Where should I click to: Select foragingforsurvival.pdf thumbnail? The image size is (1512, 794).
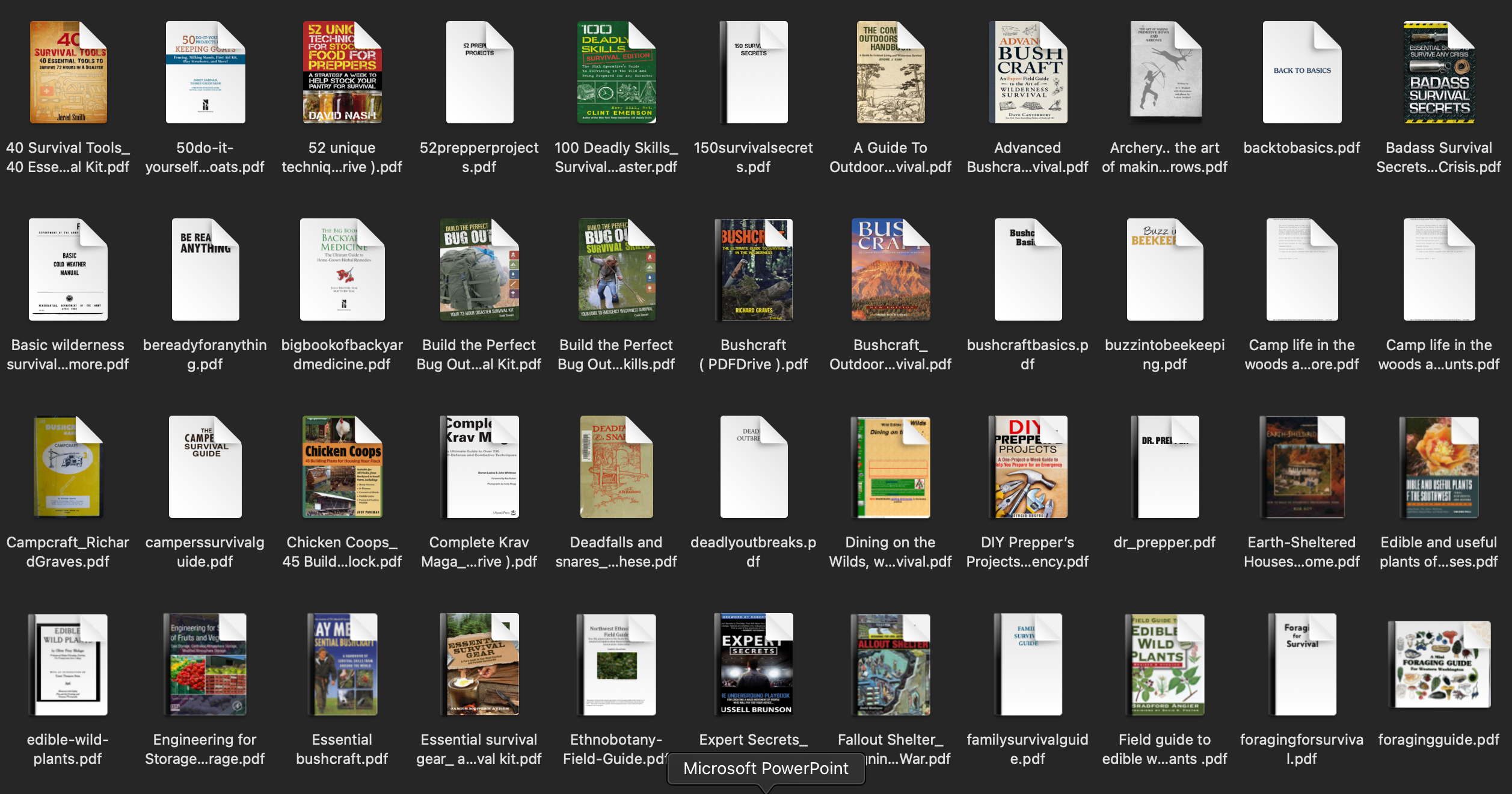[x=1302, y=664]
